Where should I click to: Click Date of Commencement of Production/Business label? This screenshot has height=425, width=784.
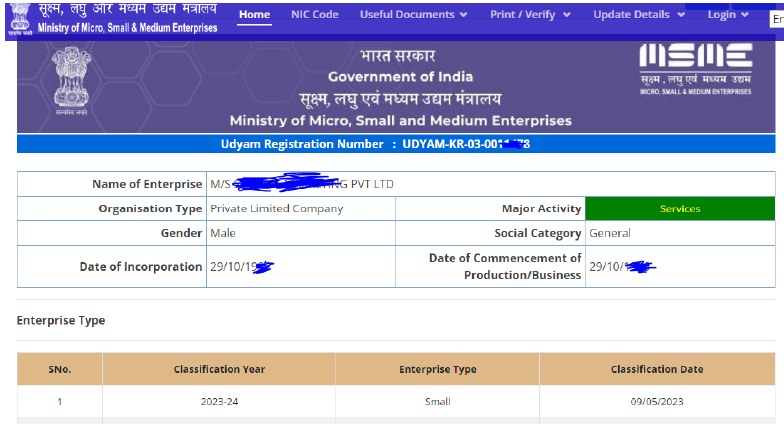[x=505, y=266]
